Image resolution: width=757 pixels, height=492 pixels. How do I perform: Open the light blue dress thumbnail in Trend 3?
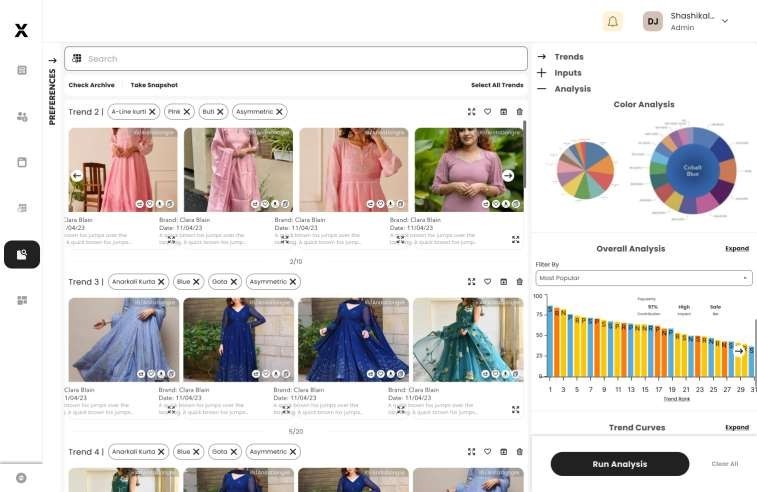pos(124,339)
